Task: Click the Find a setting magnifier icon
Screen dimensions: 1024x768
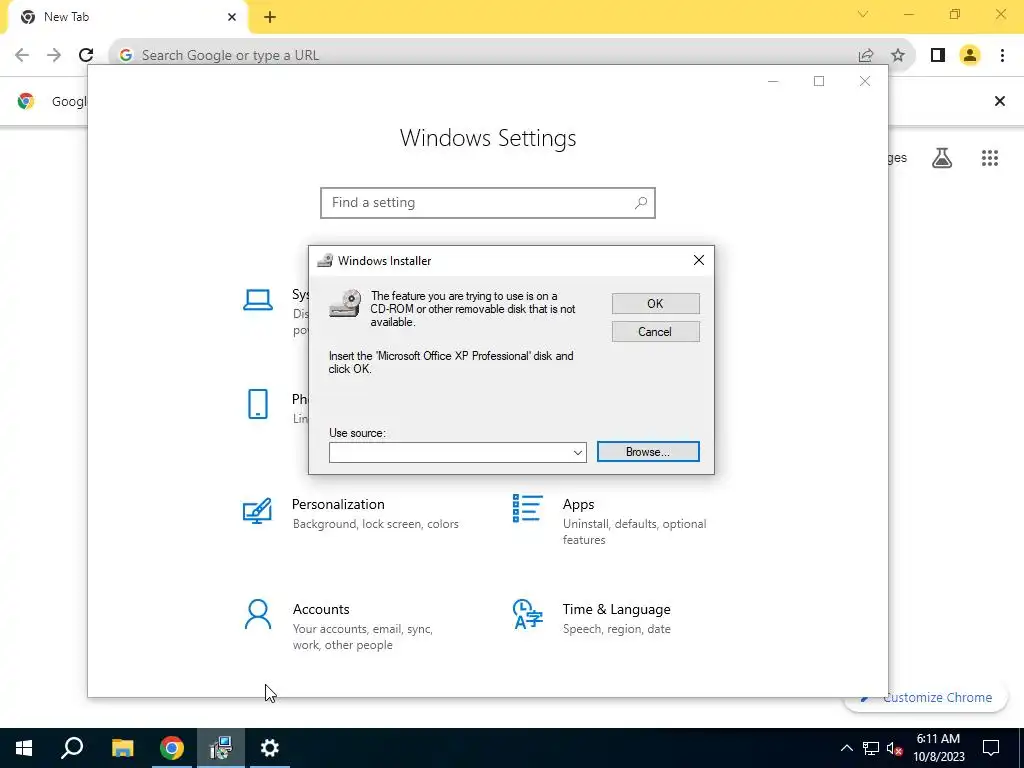Action: [x=641, y=202]
